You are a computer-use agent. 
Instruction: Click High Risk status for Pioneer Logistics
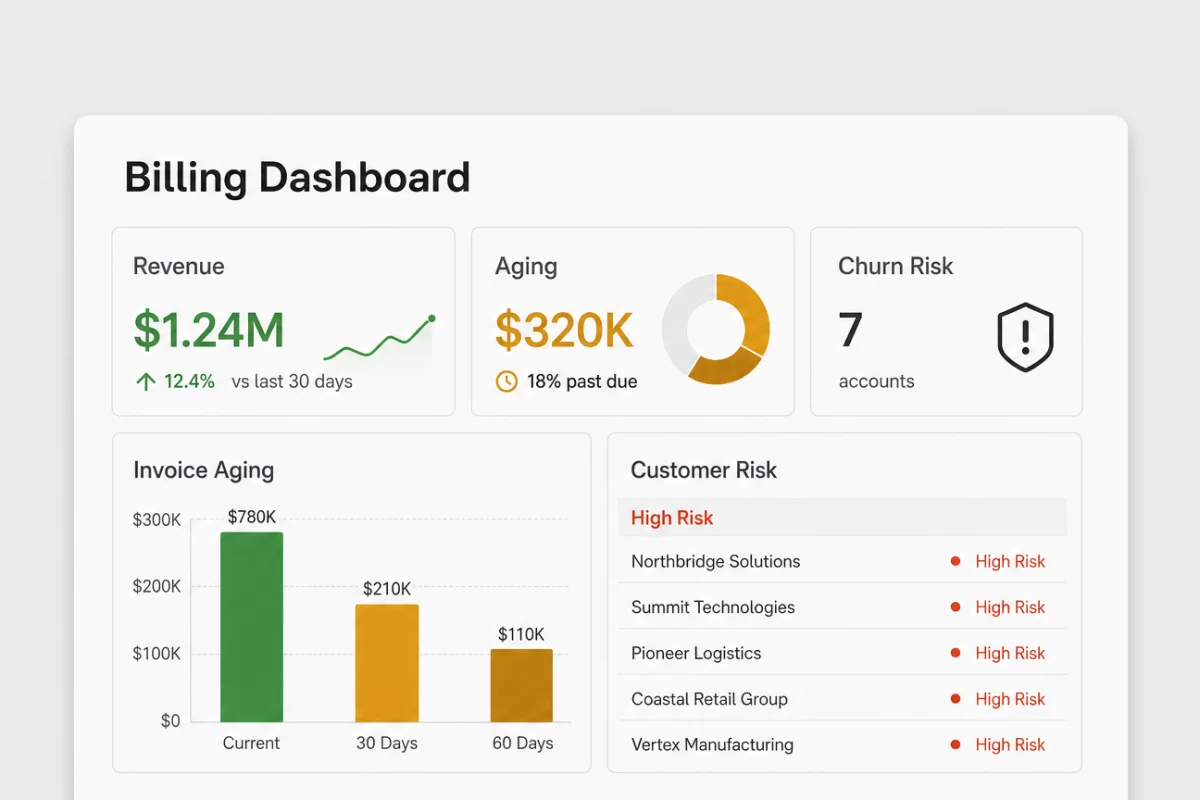click(1010, 653)
